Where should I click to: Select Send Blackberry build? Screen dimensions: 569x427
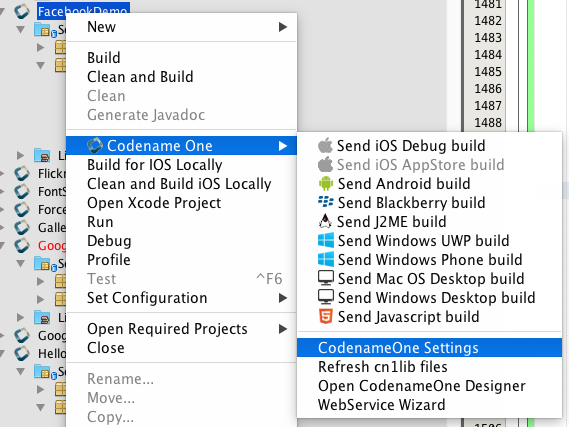(430, 202)
